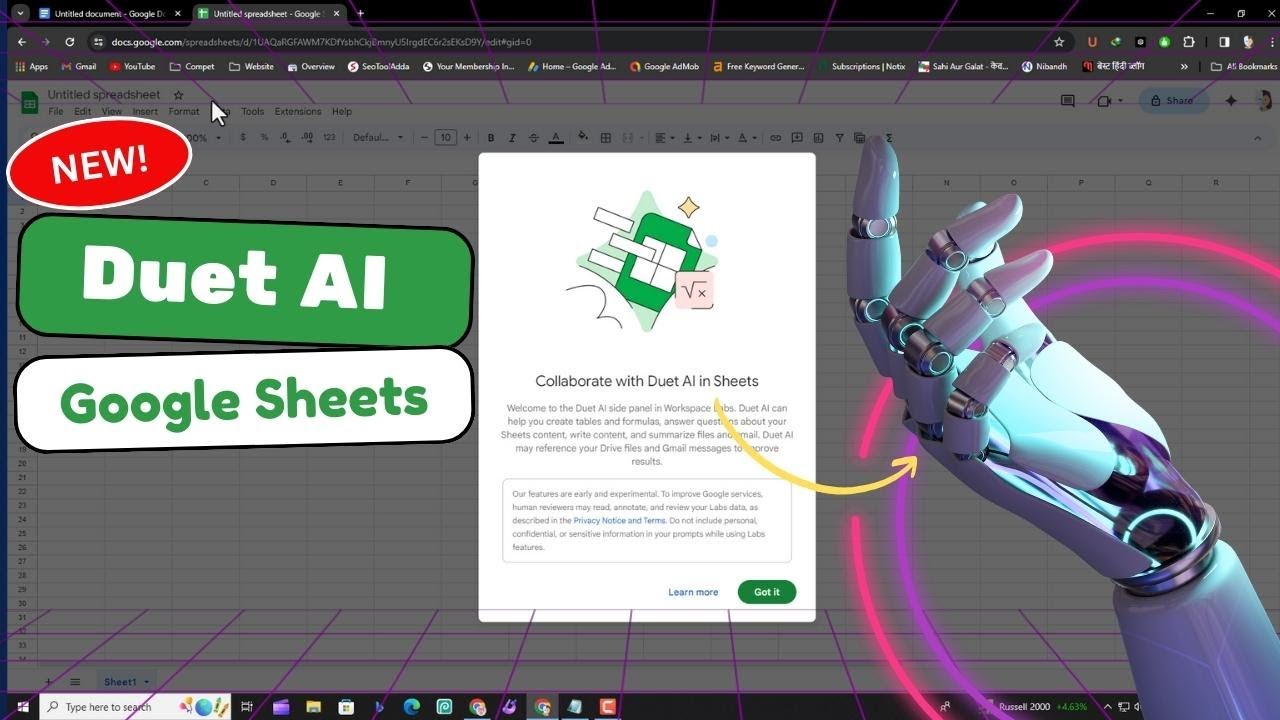
Task: Open comment history icon
Action: [x=1067, y=101]
